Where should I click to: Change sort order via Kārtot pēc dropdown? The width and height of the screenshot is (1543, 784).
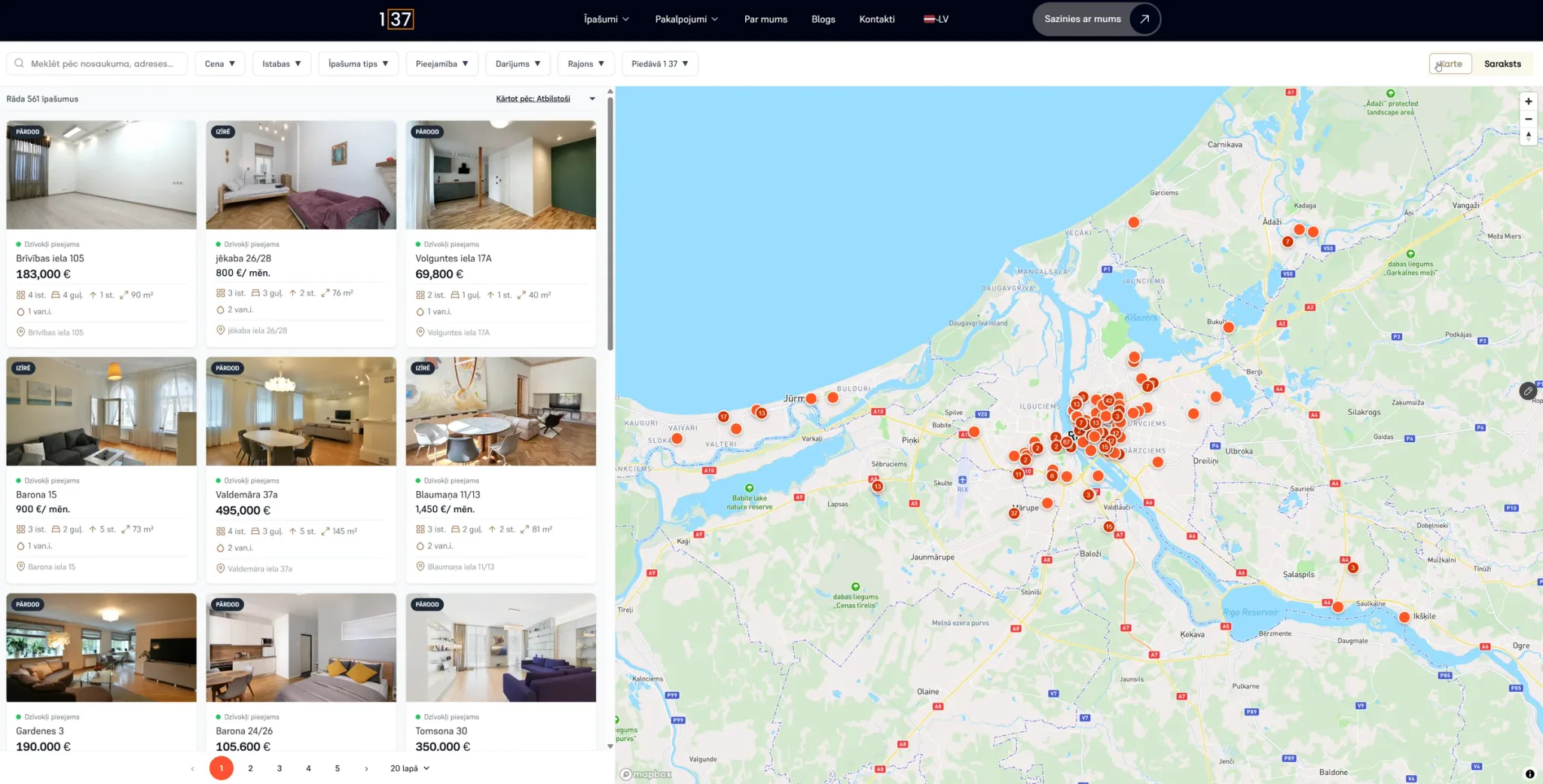point(545,99)
